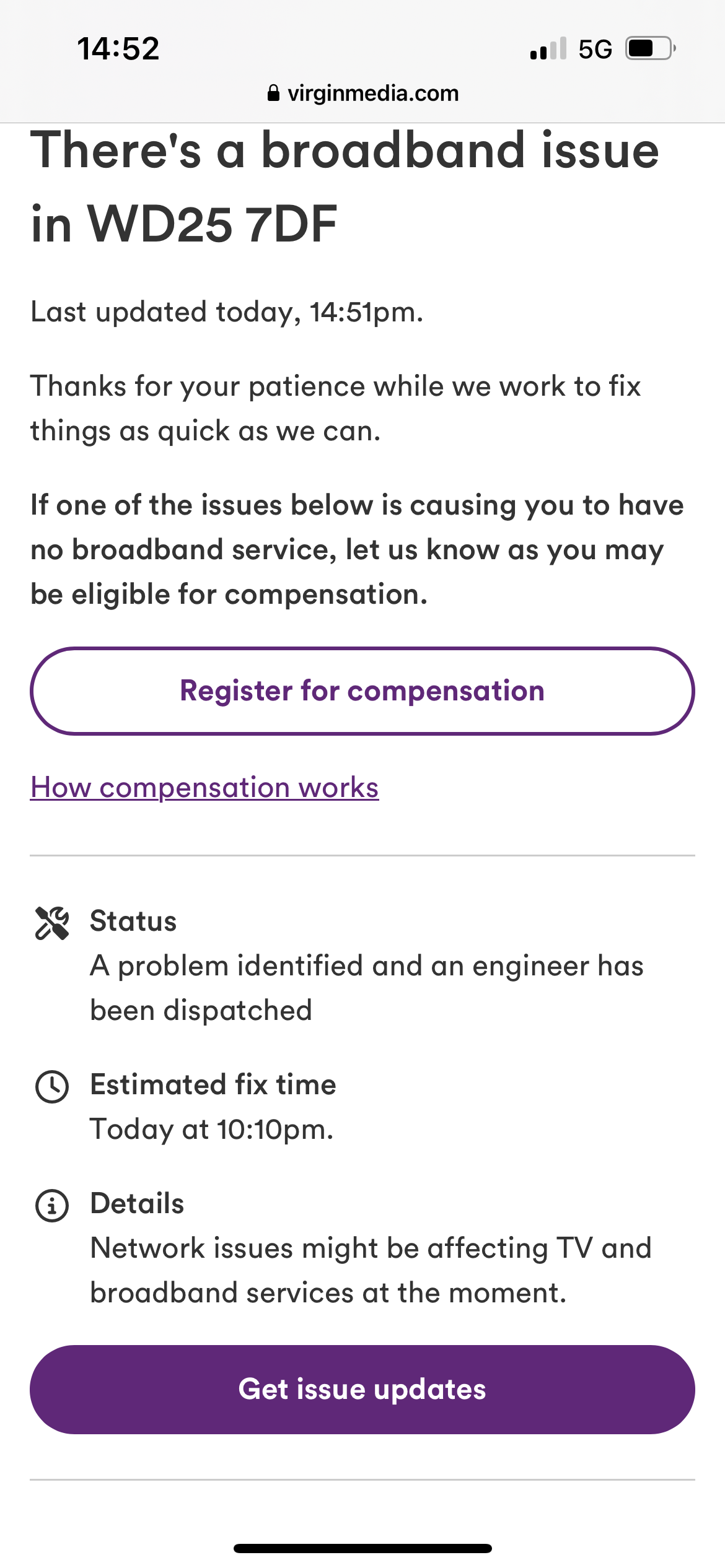The width and height of the screenshot is (725, 1568).
Task: Tap the crossed tools Status icon
Action: point(52,923)
